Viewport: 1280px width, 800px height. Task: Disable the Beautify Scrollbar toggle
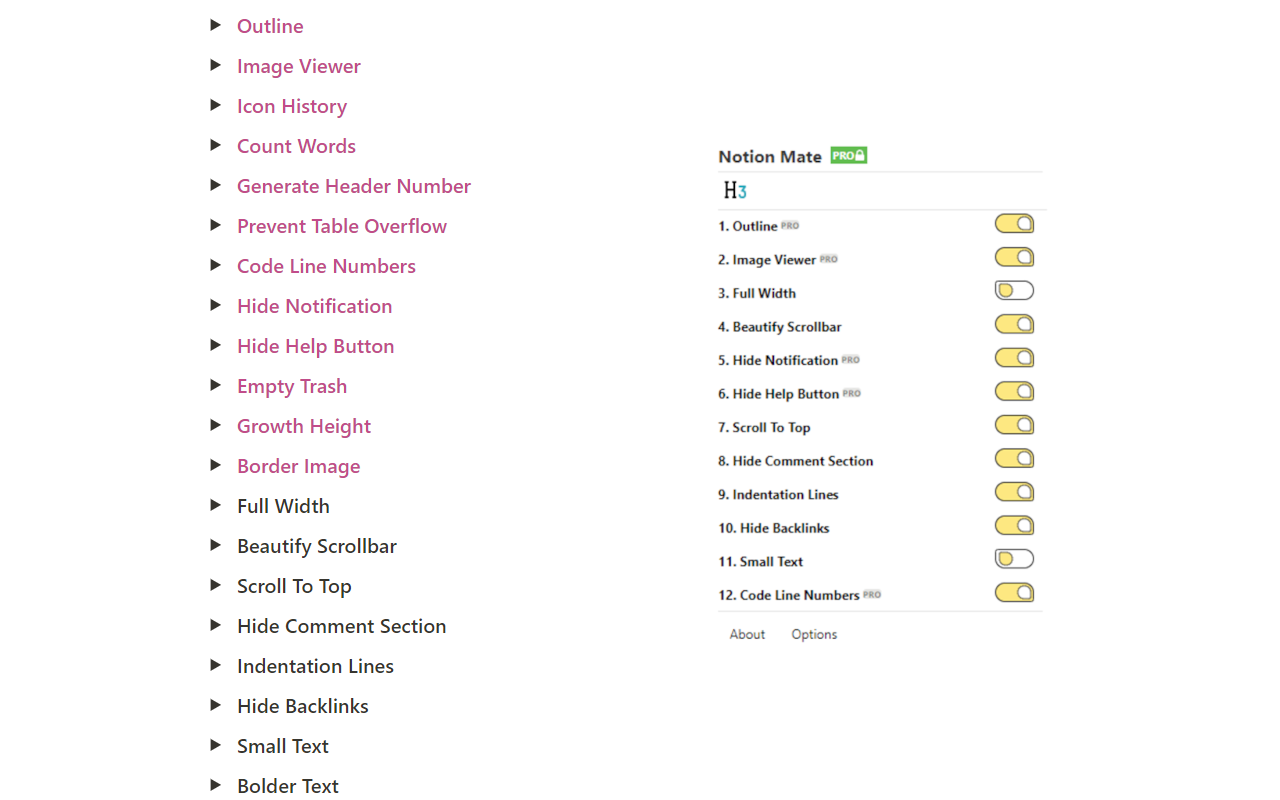coord(1014,325)
